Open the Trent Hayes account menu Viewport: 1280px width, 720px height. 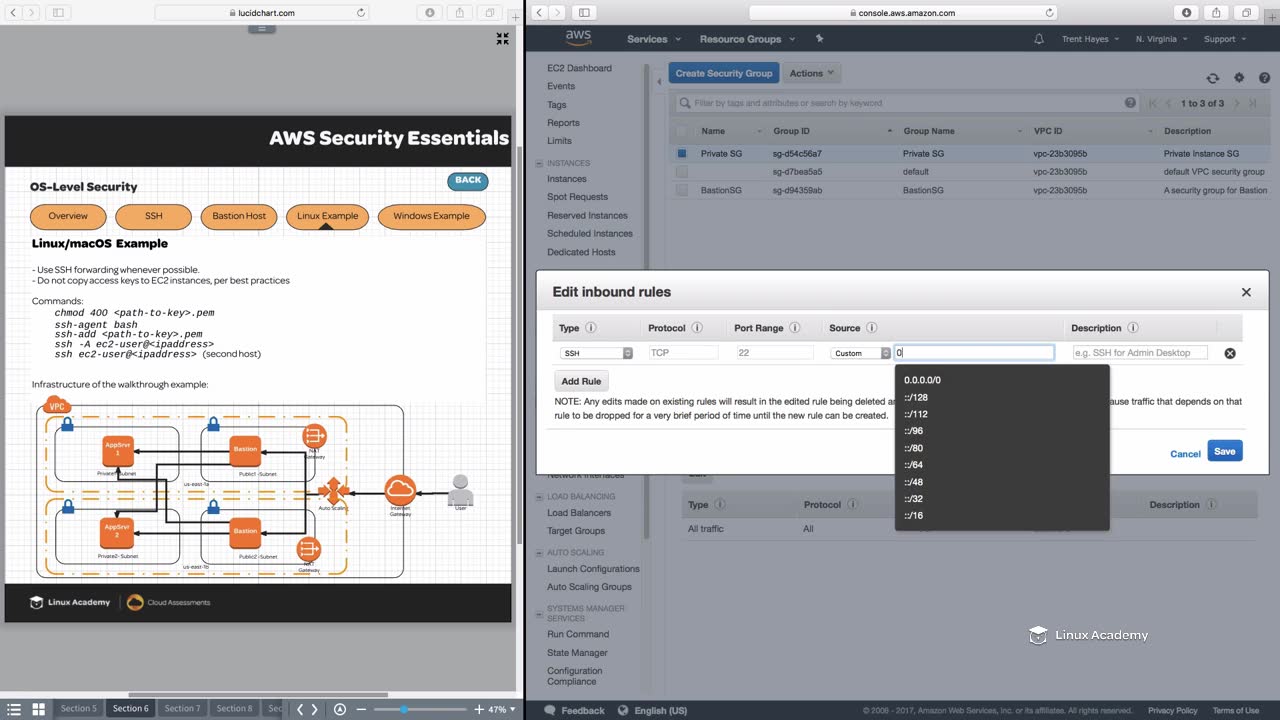[1091, 39]
